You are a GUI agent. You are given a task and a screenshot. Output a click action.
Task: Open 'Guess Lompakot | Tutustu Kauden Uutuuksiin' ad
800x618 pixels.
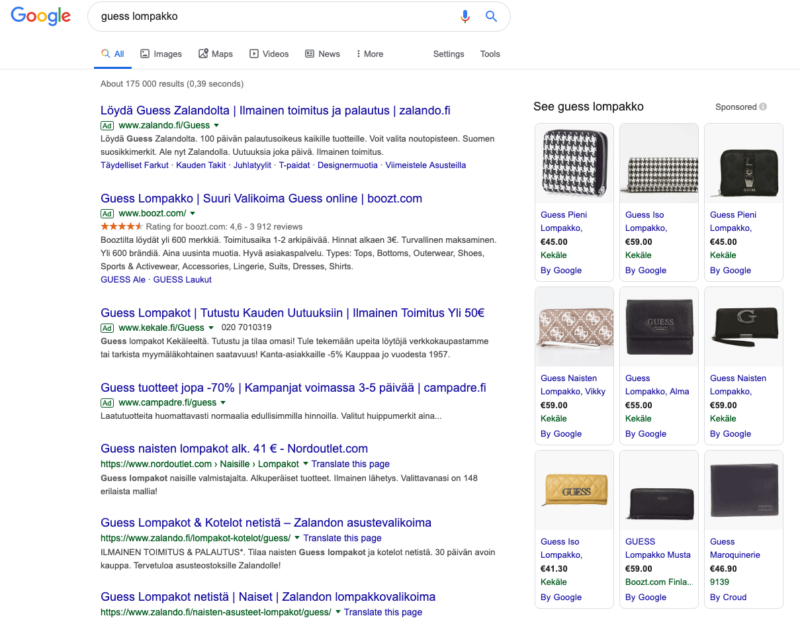[292, 313]
